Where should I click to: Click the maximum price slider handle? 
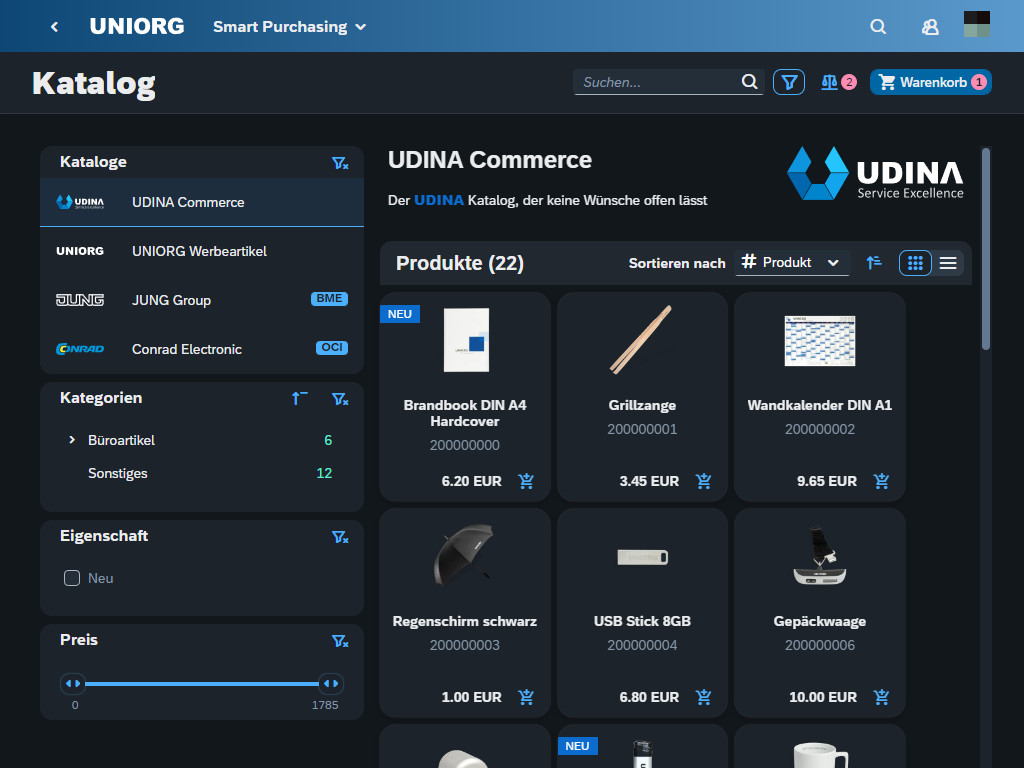[331, 684]
